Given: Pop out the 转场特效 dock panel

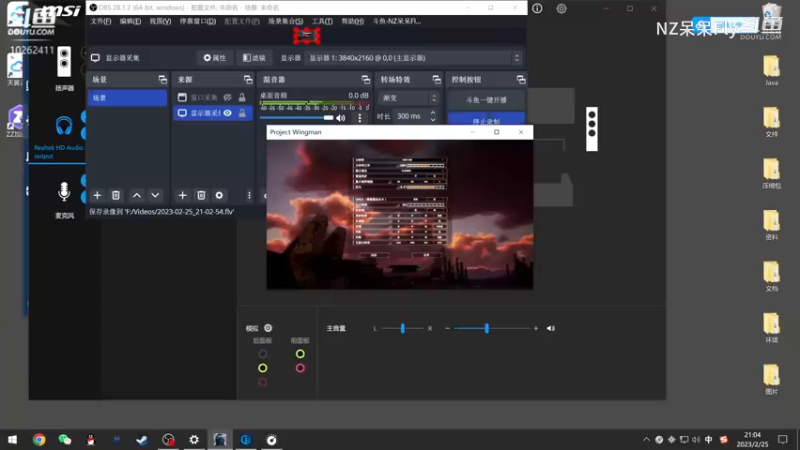Looking at the screenshot, I should [x=437, y=80].
